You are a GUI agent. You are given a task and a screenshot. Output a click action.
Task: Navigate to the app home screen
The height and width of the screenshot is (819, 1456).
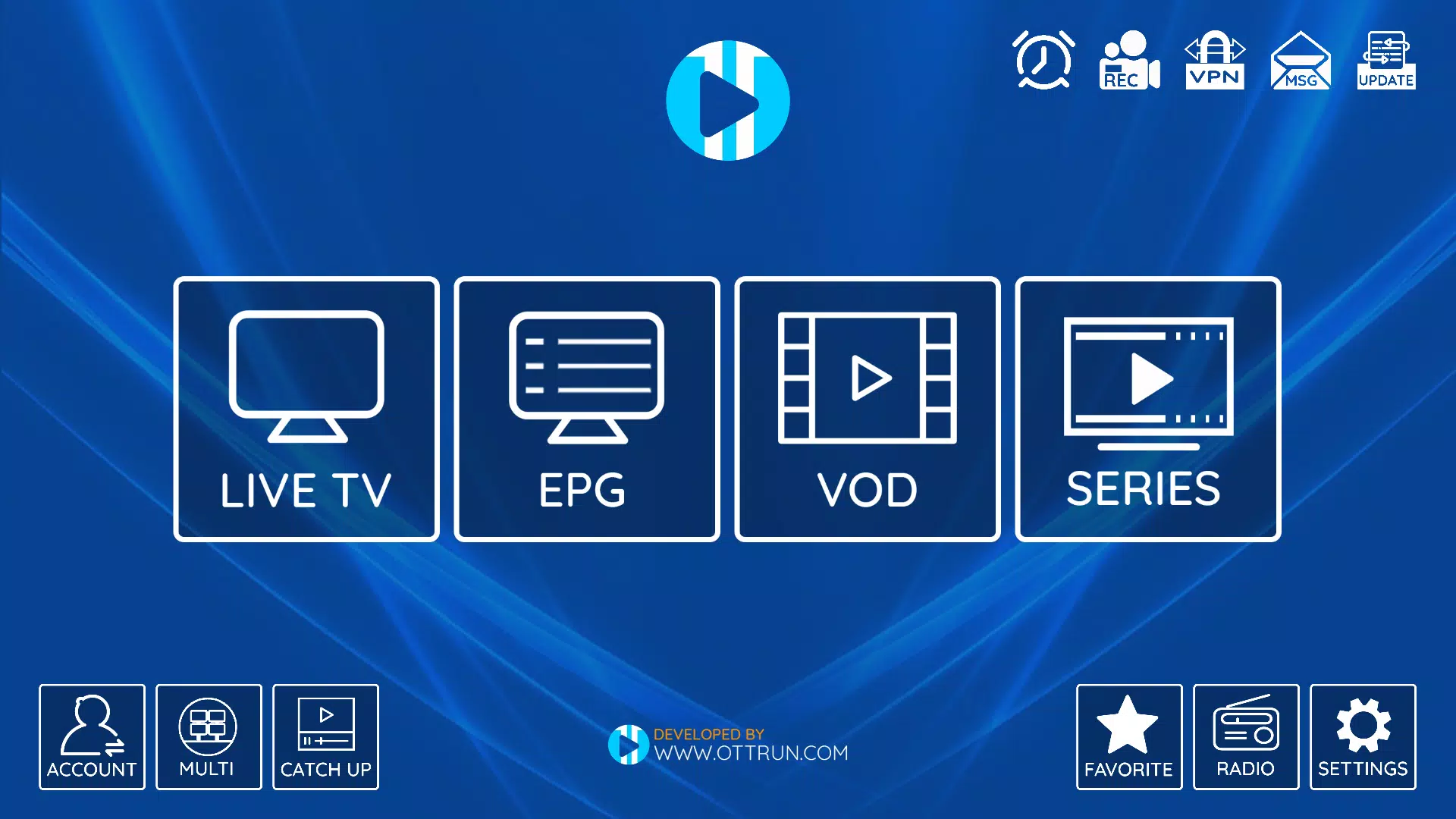point(727,97)
